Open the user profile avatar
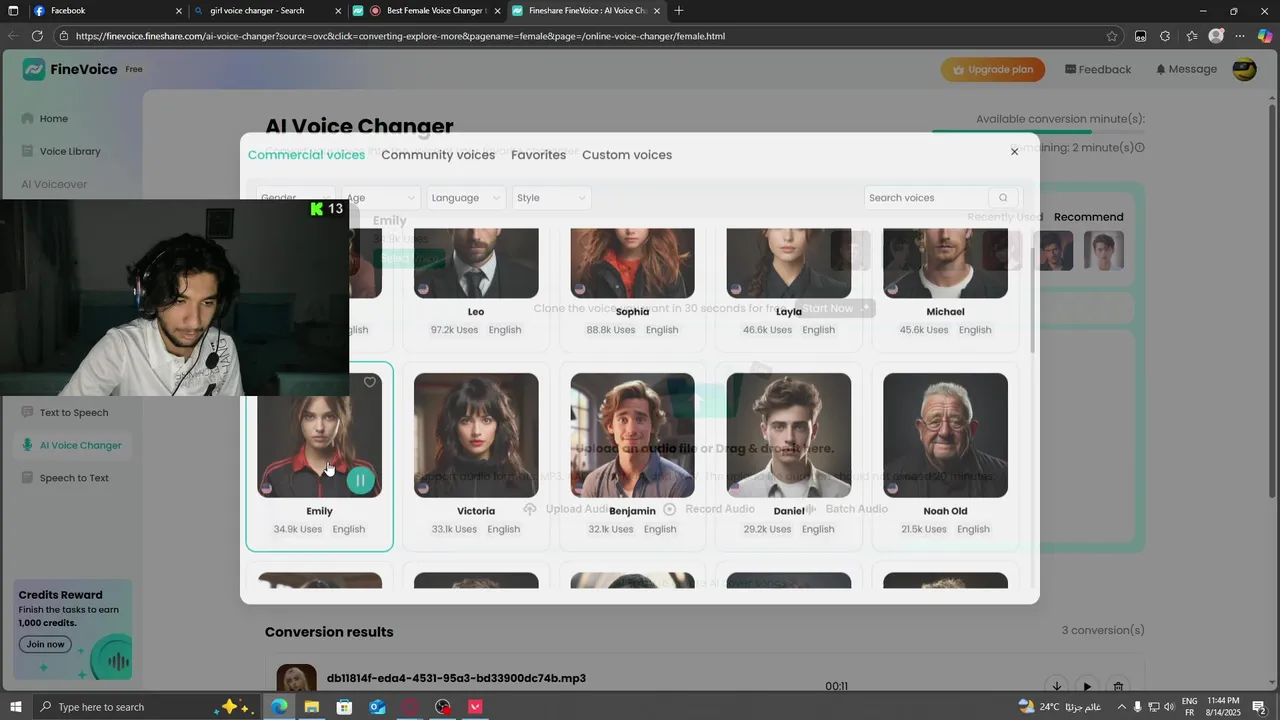The image size is (1280, 720). [1244, 69]
